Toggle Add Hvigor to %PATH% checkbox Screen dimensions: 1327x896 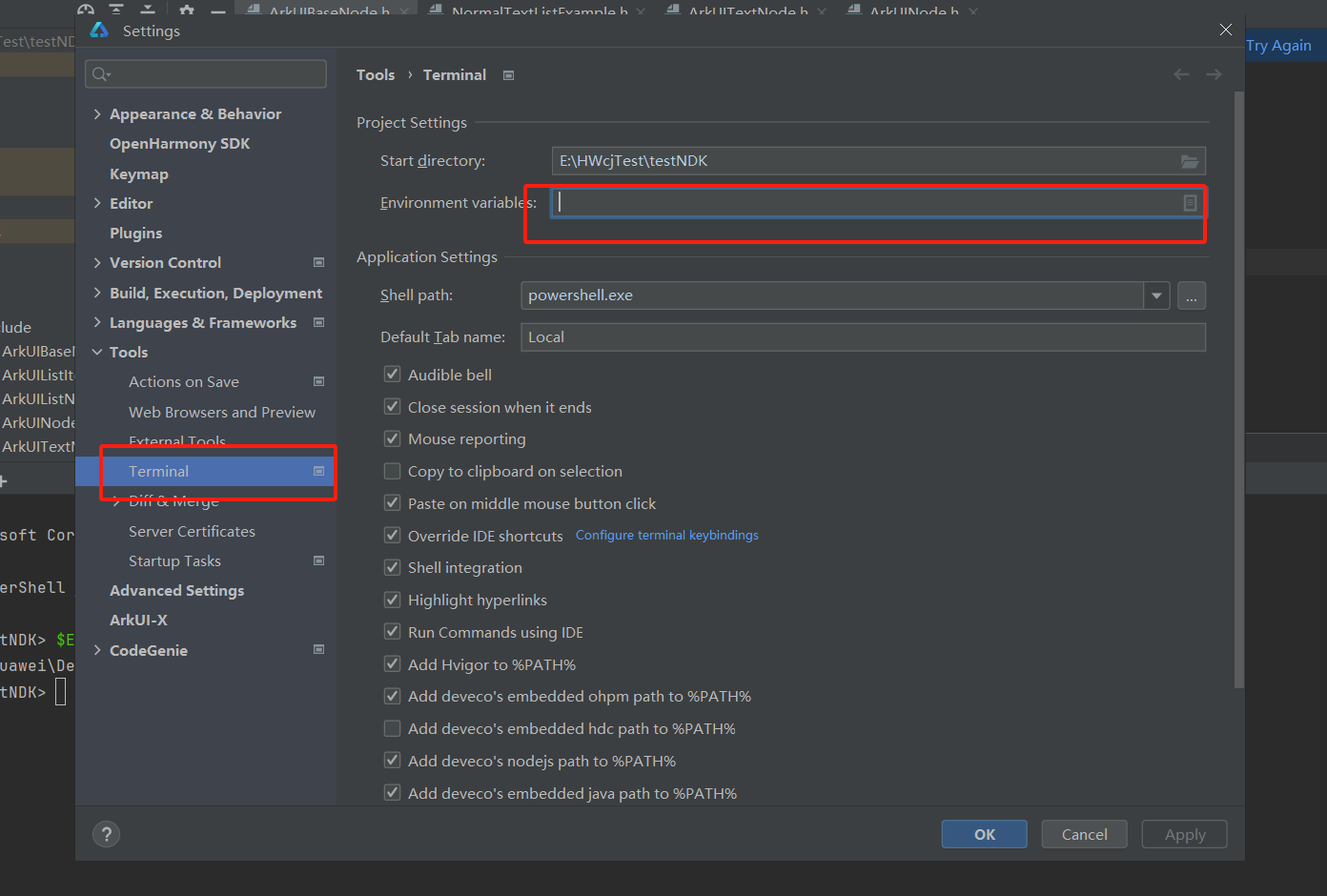pos(392,663)
